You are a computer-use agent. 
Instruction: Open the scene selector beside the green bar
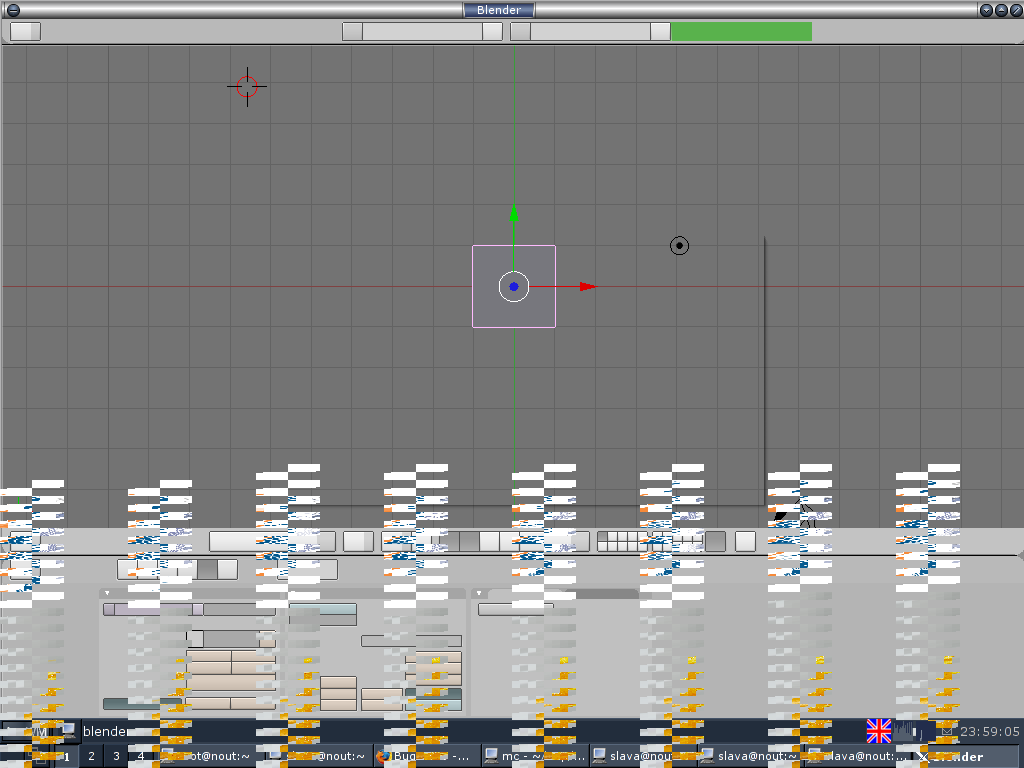tap(590, 31)
